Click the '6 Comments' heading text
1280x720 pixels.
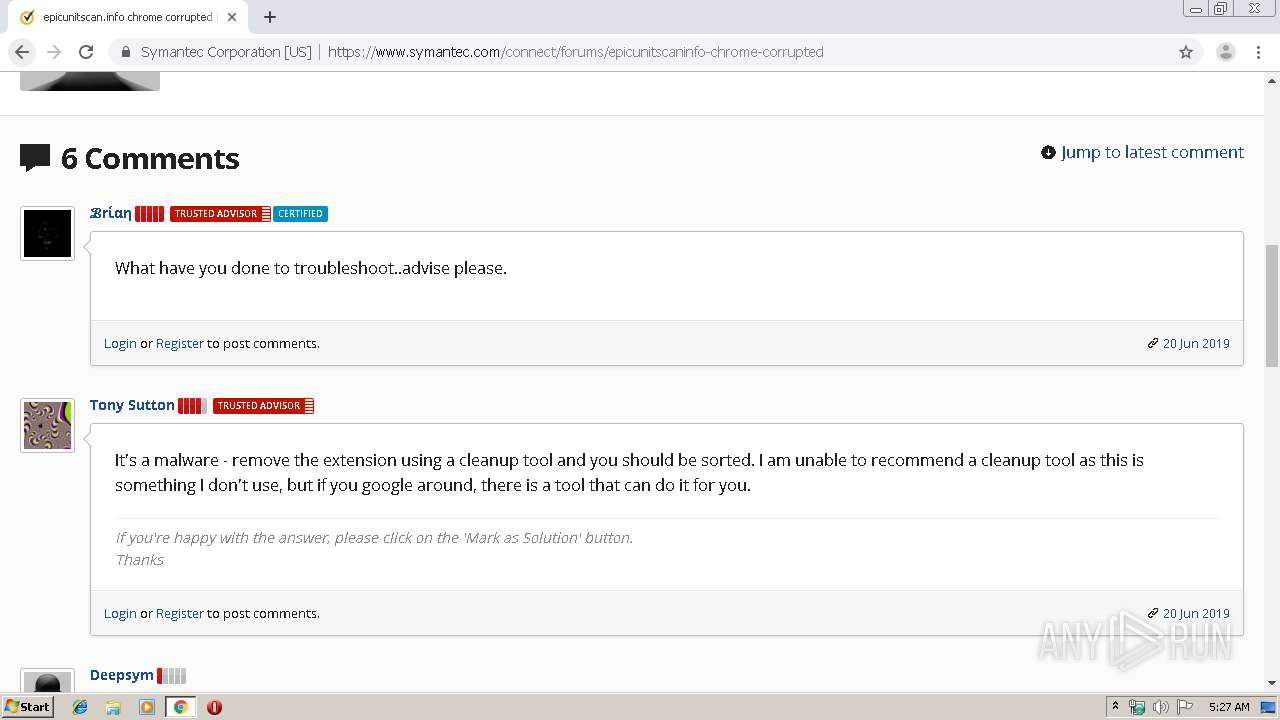click(x=150, y=158)
